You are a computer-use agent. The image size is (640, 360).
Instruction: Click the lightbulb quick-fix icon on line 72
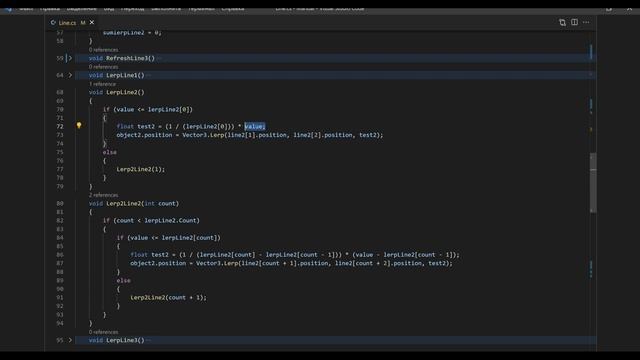tap(79, 125)
